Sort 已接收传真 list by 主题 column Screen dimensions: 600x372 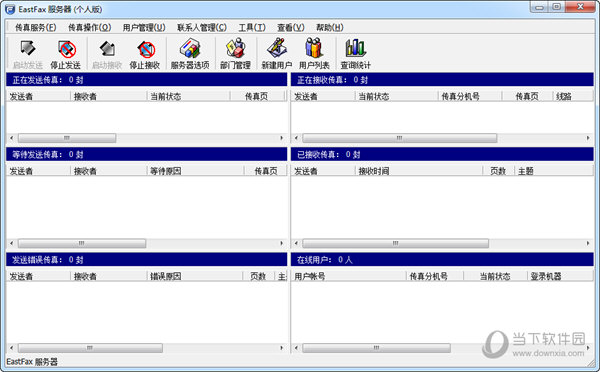[x=554, y=171]
